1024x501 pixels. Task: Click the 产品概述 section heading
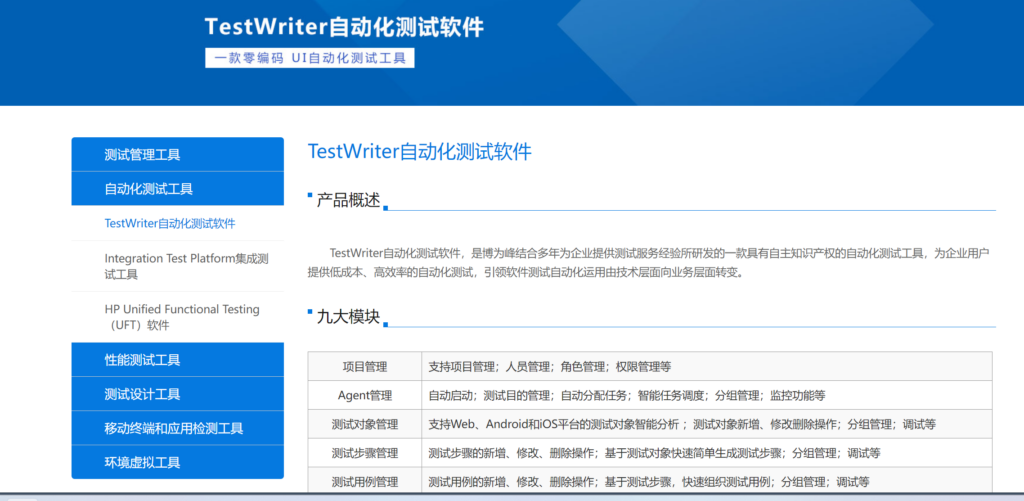348,201
